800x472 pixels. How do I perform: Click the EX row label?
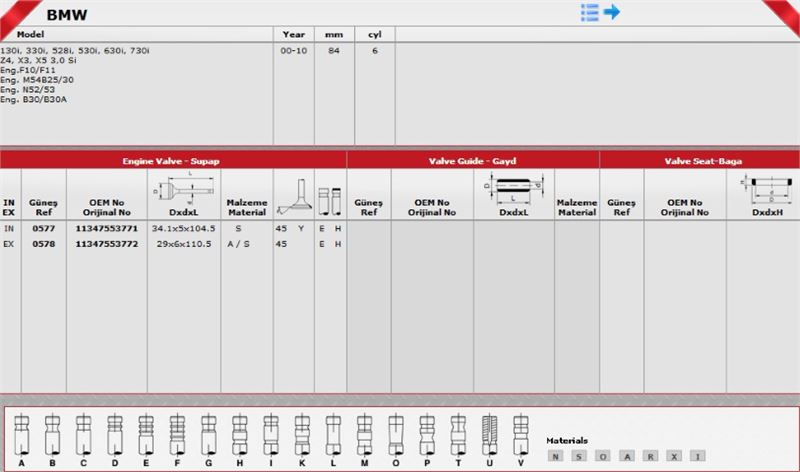[9, 244]
